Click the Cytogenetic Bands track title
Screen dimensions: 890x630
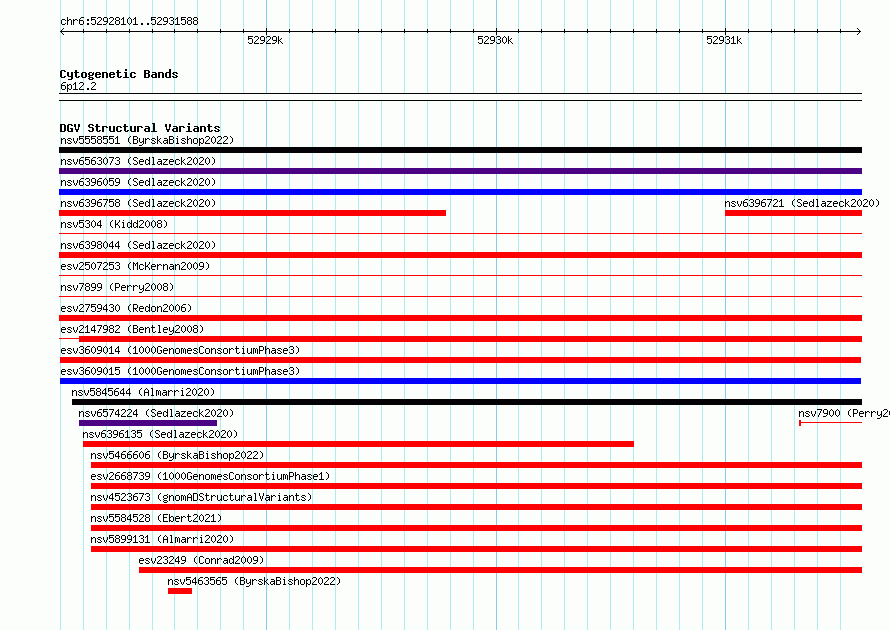119,74
